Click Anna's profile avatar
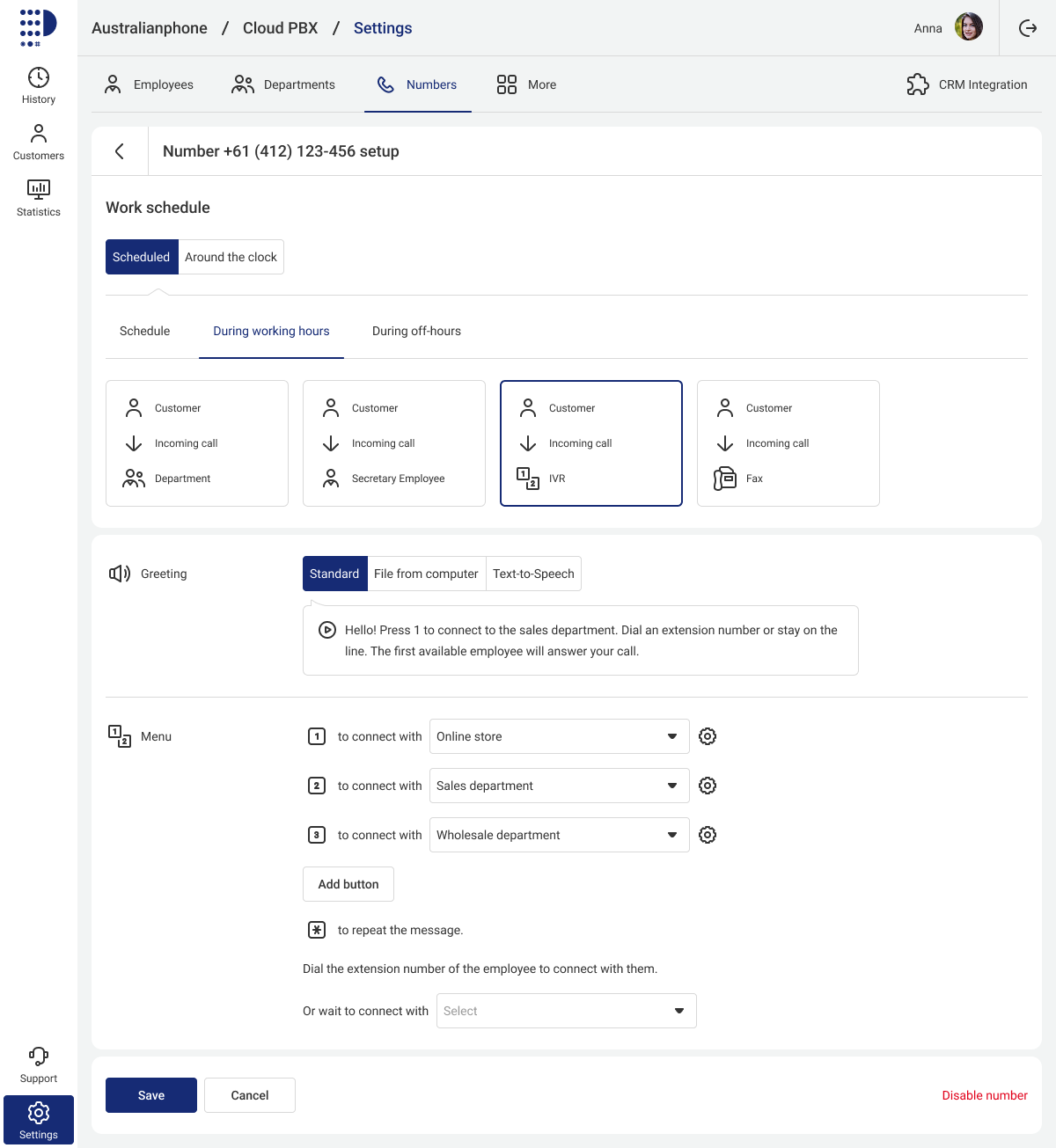This screenshot has height=1148, width=1056. [x=969, y=27]
